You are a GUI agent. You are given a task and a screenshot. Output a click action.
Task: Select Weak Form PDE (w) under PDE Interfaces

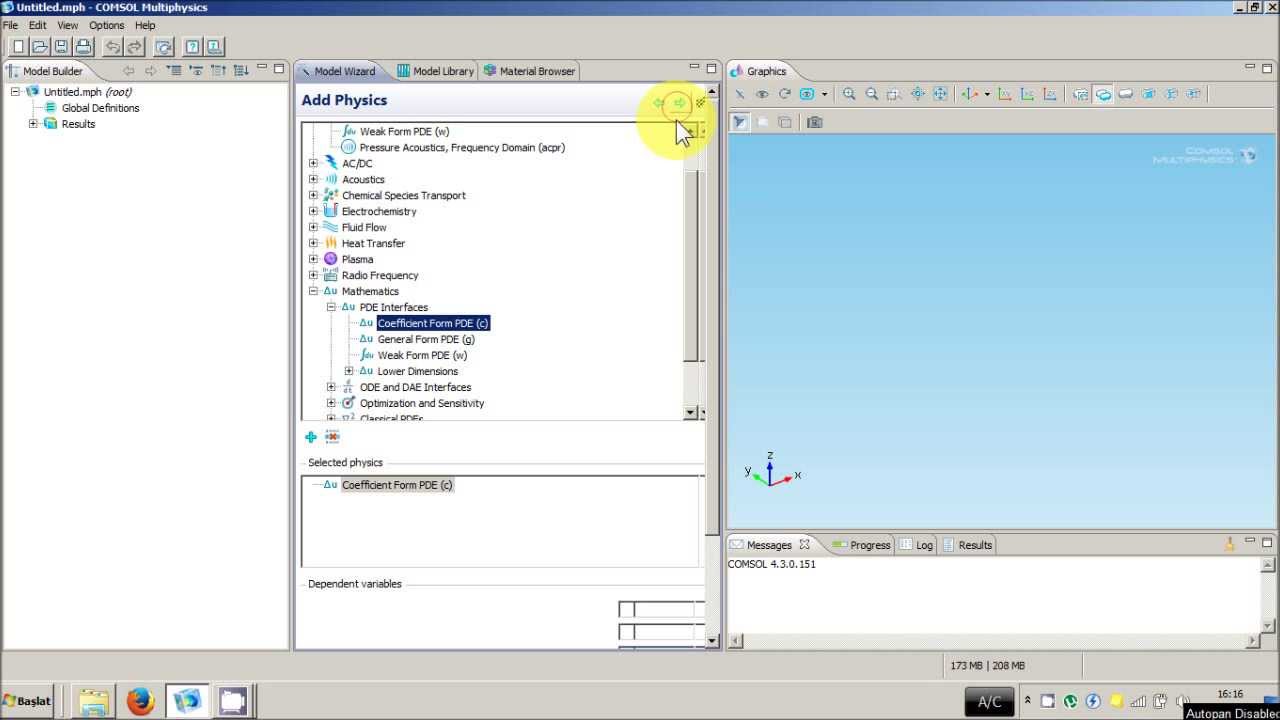point(422,355)
